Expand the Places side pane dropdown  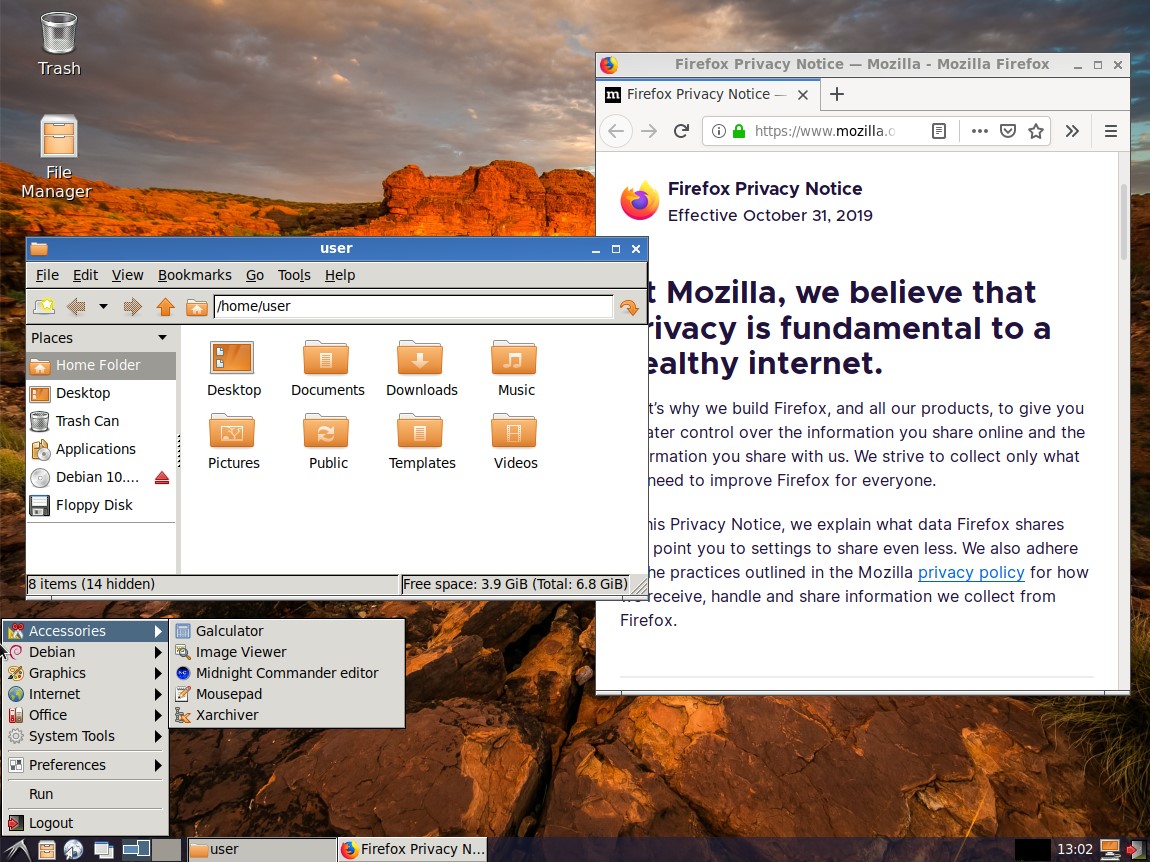click(x=162, y=337)
